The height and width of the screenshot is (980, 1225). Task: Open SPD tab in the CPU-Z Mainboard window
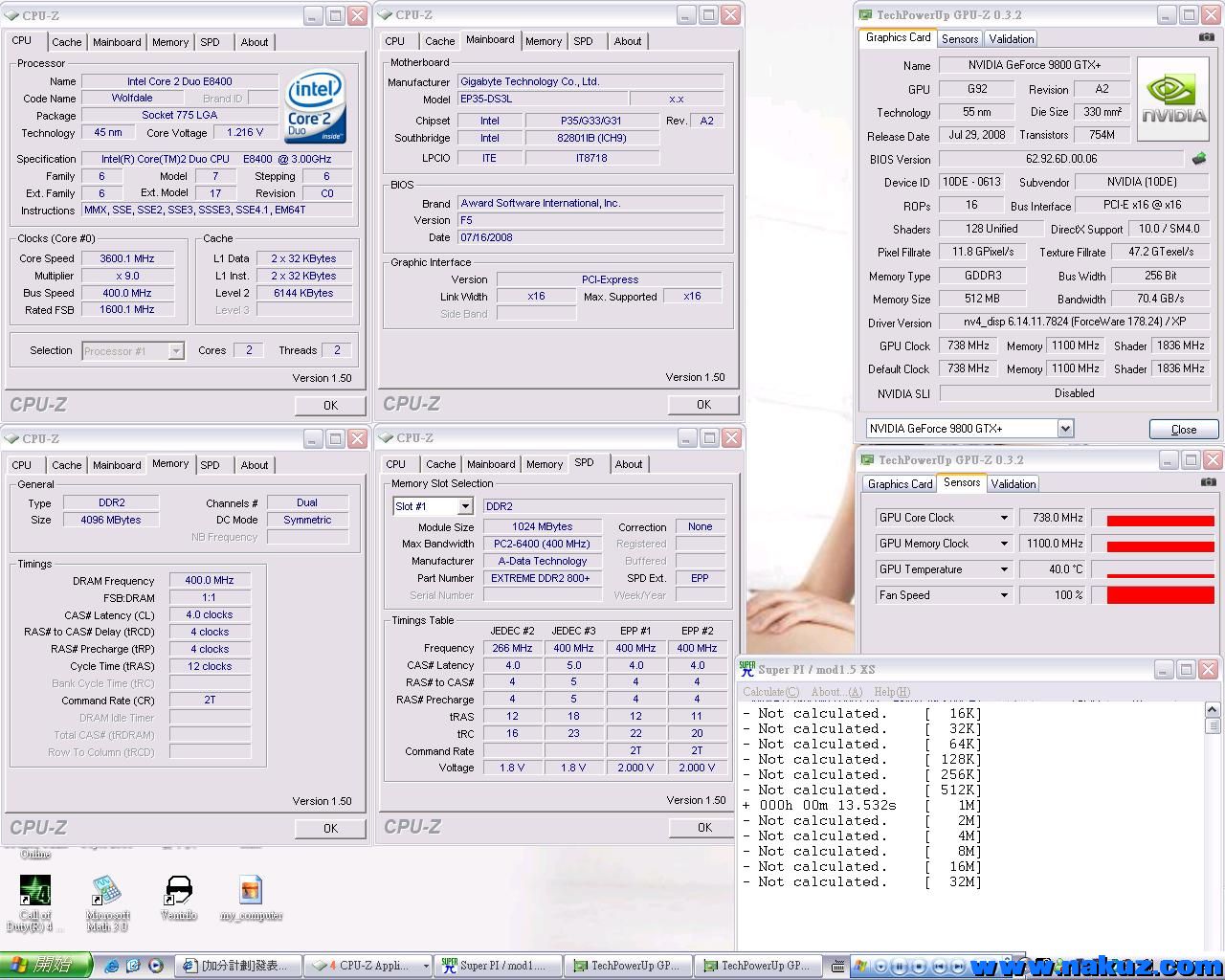point(583,41)
